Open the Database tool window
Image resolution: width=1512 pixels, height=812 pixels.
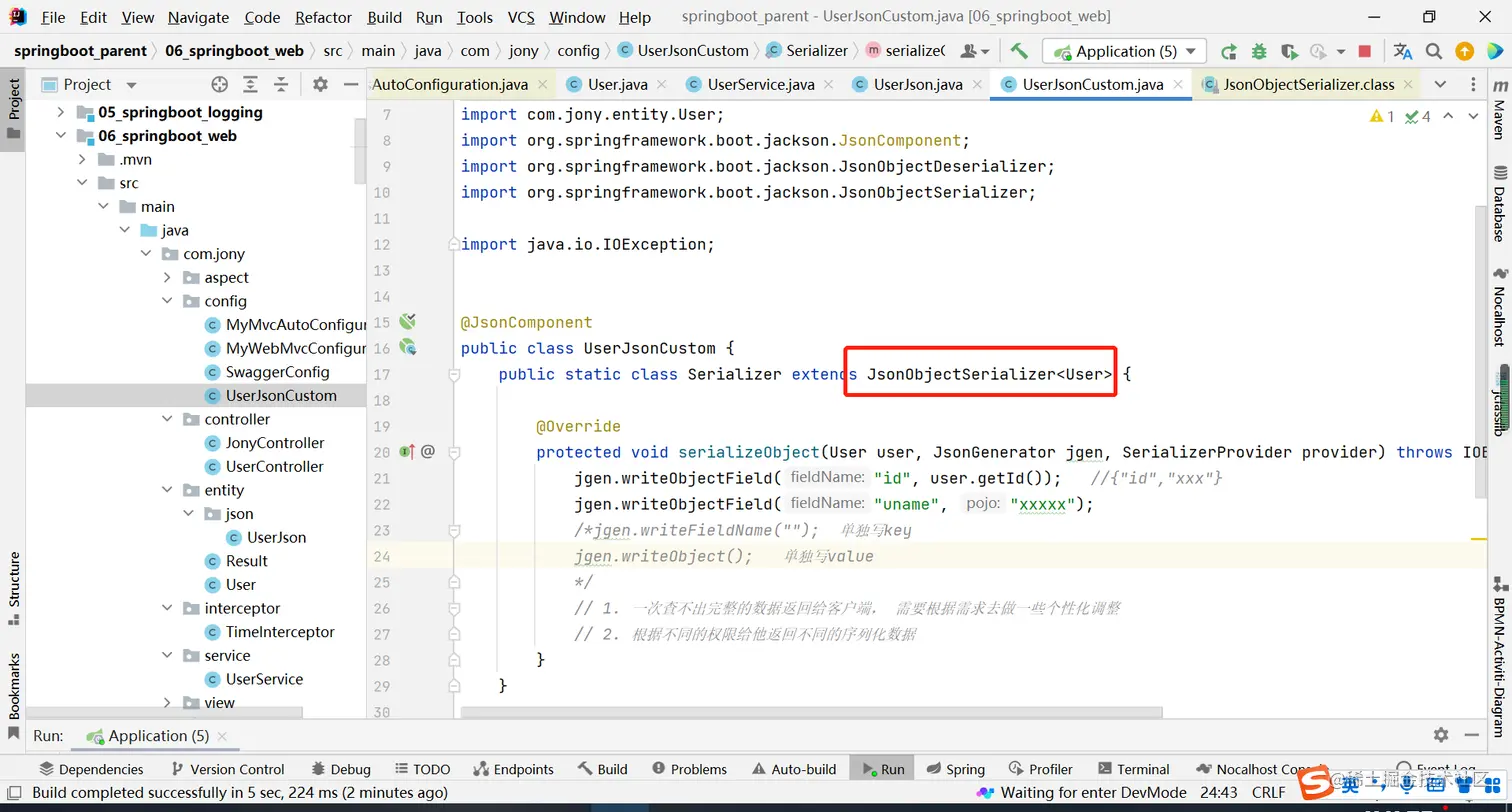1499,205
